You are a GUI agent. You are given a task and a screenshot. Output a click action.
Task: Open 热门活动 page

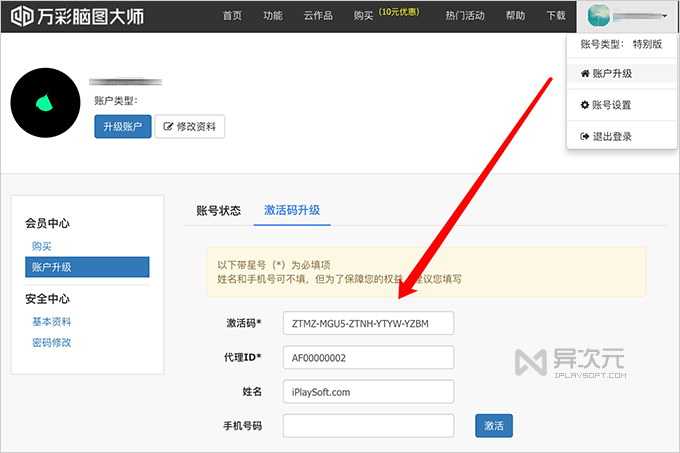(x=465, y=16)
